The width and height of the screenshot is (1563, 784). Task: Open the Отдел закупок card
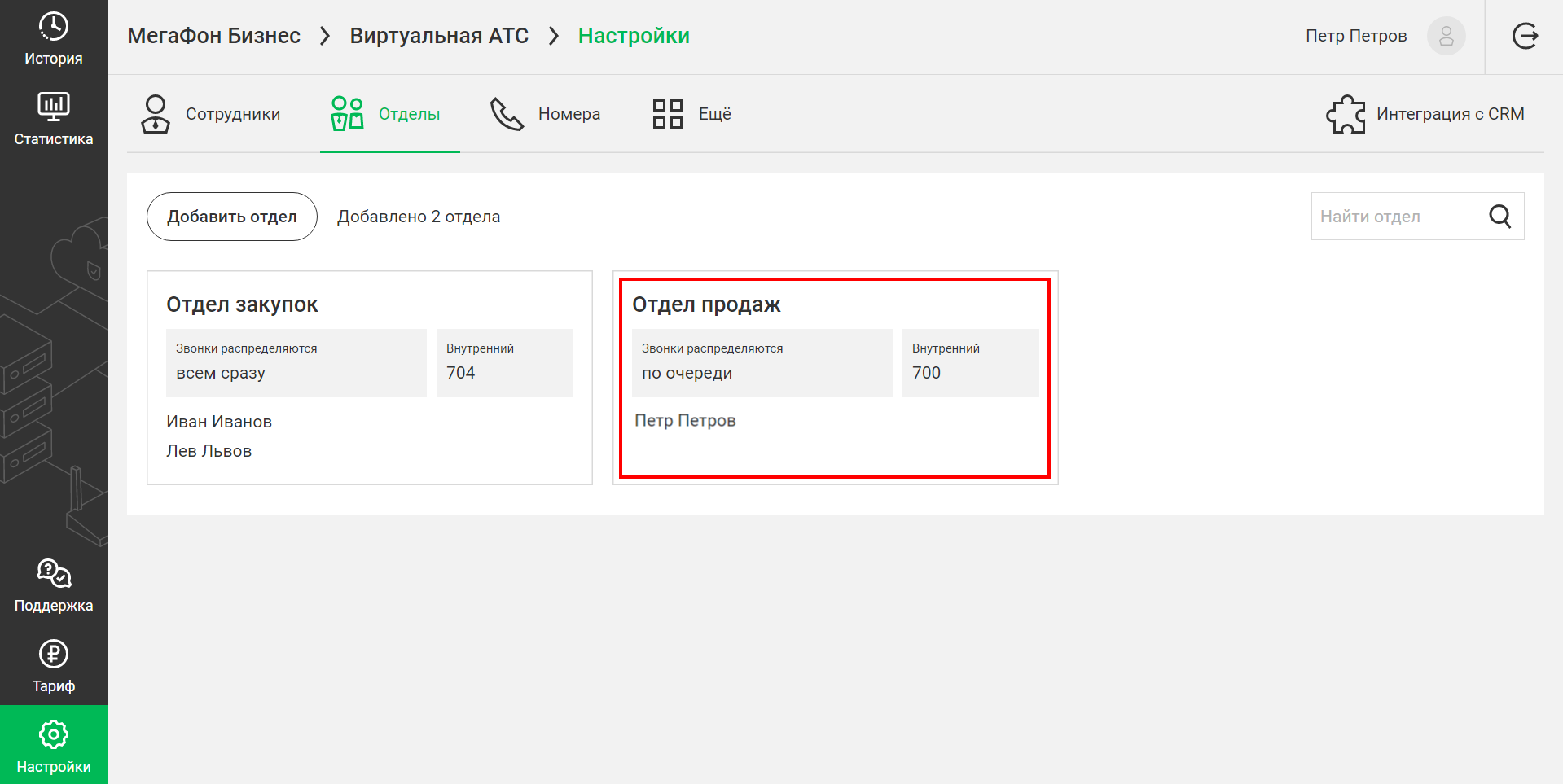[370, 378]
